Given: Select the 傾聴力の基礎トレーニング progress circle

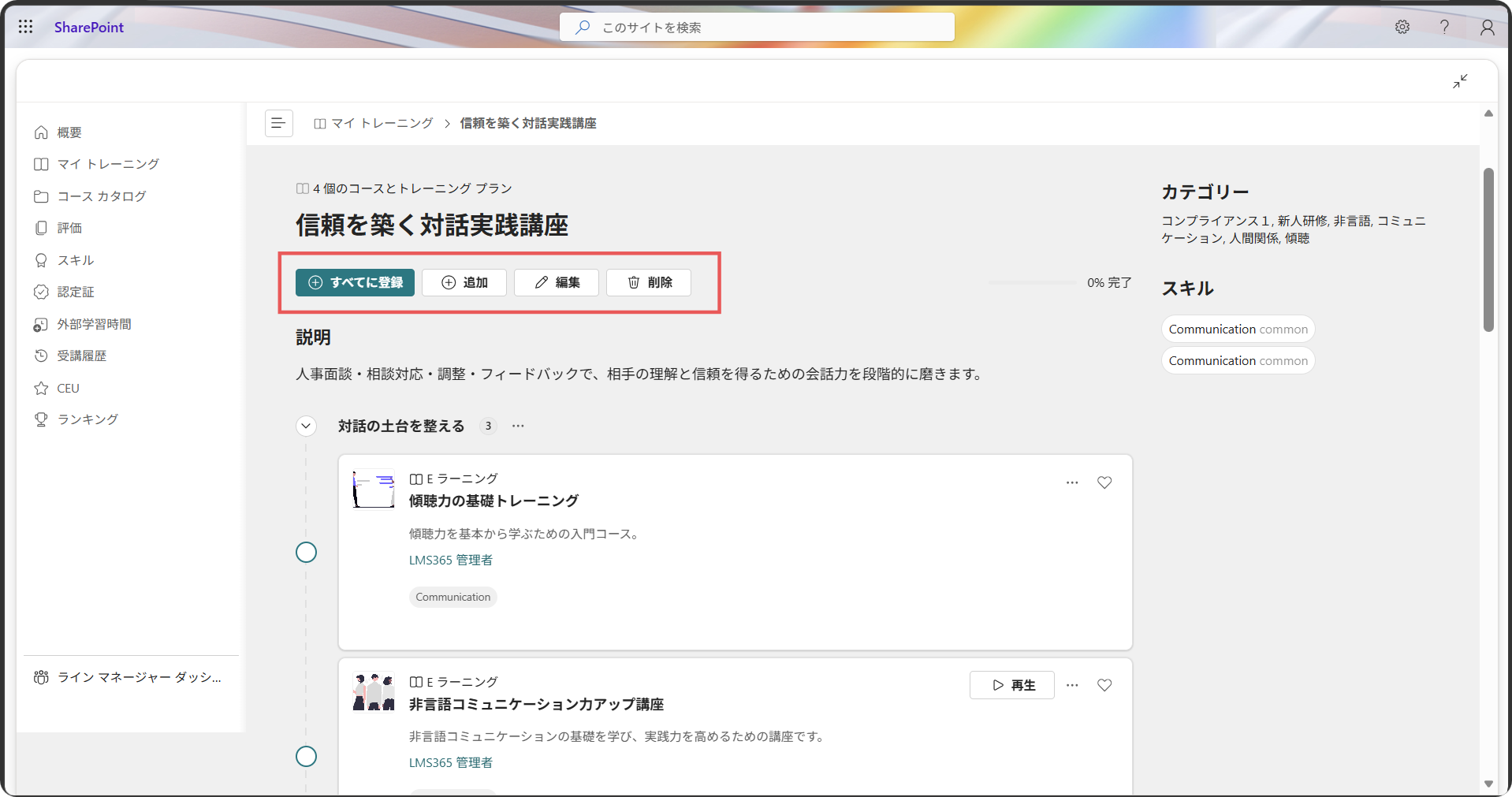Looking at the screenshot, I should pos(306,552).
